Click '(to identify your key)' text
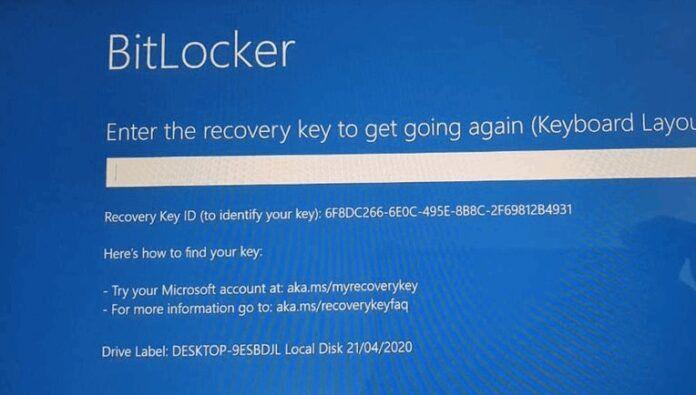 point(260,215)
